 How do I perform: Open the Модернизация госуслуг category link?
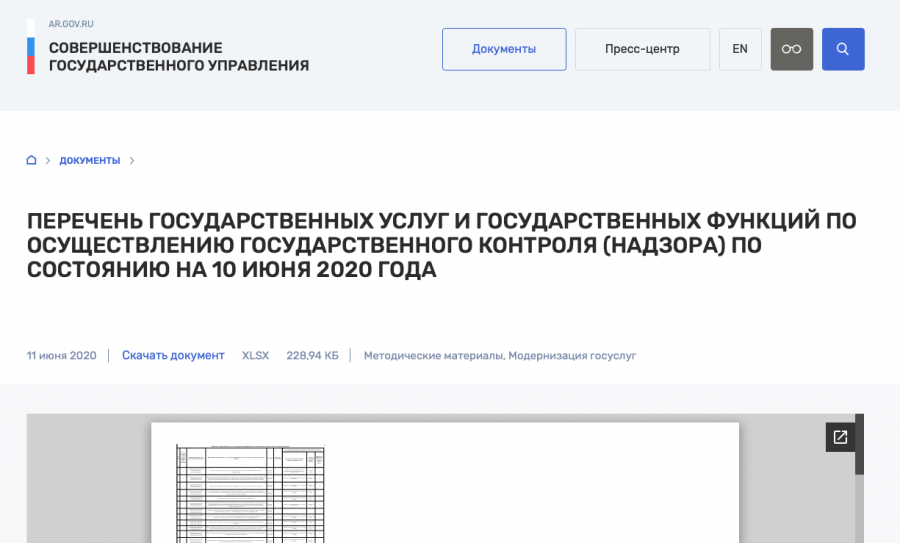pos(572,355)
